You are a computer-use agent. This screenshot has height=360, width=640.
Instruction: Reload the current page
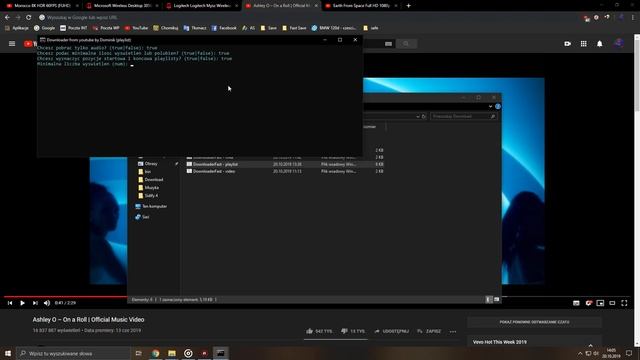coord(29,18)
